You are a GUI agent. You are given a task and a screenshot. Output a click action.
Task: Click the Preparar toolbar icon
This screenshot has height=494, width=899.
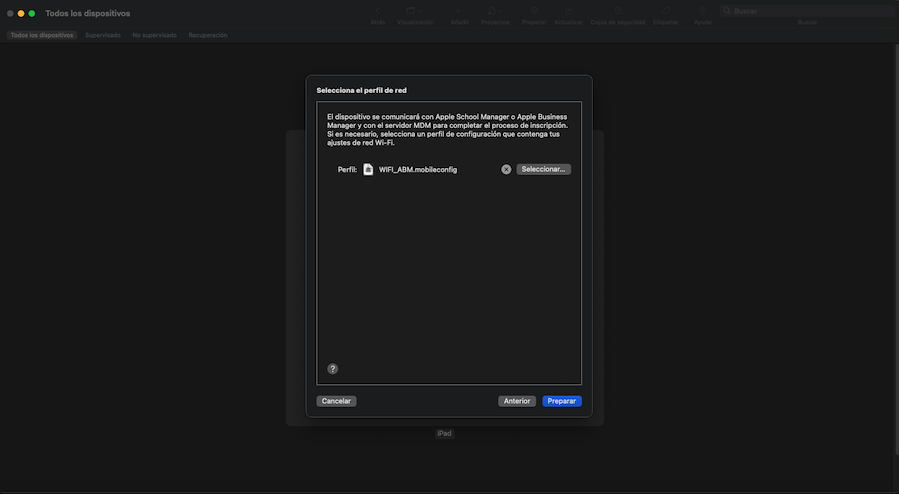pyautogui.click(x=534, y=11)
